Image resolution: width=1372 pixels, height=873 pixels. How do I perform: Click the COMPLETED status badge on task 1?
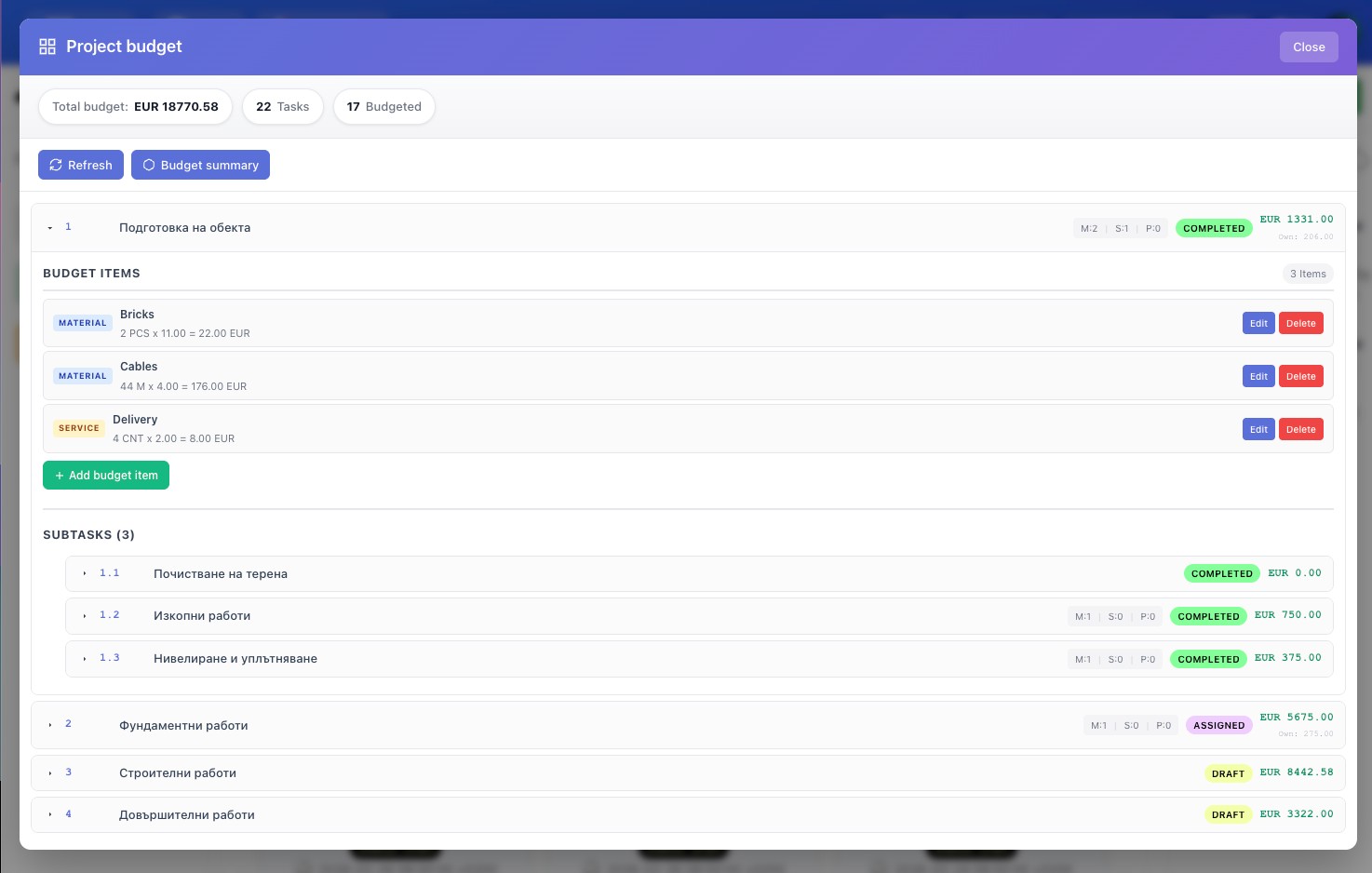1214,228
